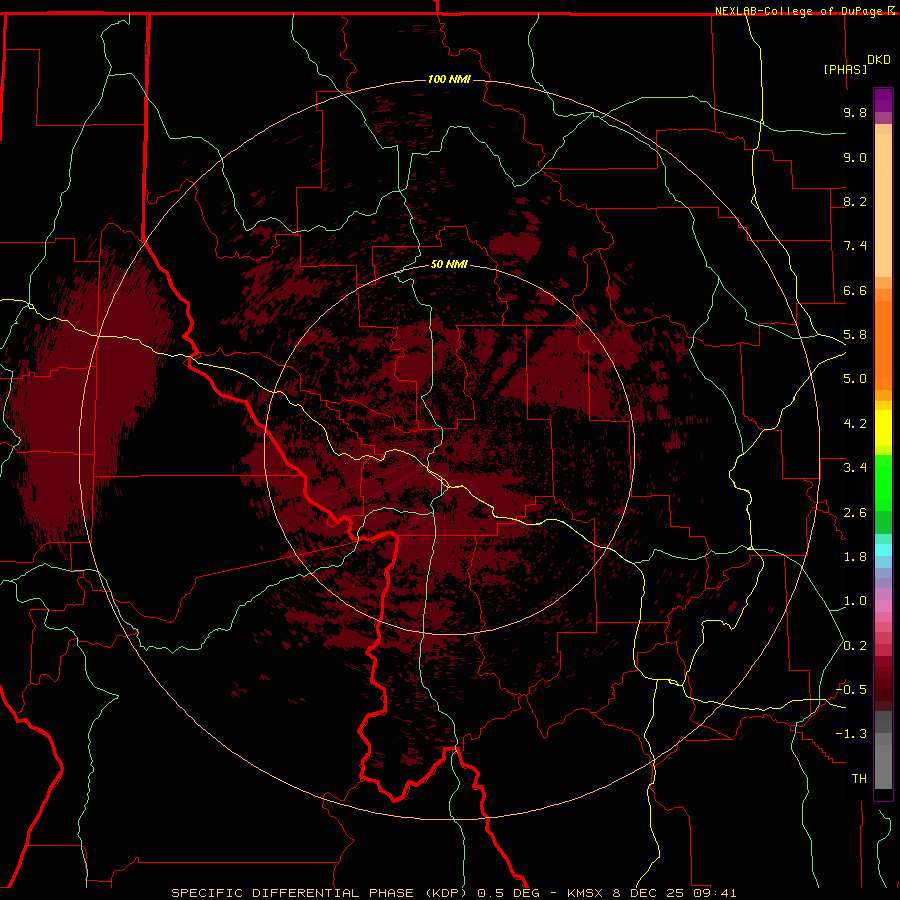900x900 pixels.
Task: Click the KMSX radar site identifier
Action: tap(584, 893)
